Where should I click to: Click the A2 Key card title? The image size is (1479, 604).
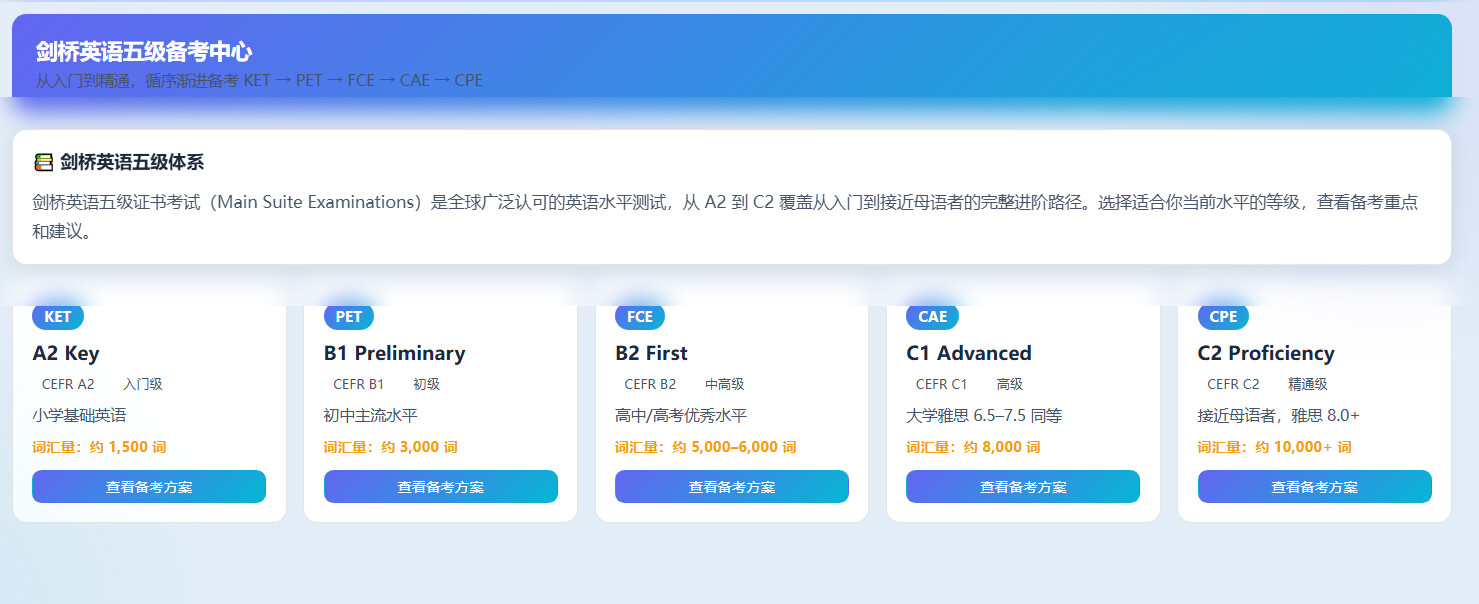tap(66, 353)
